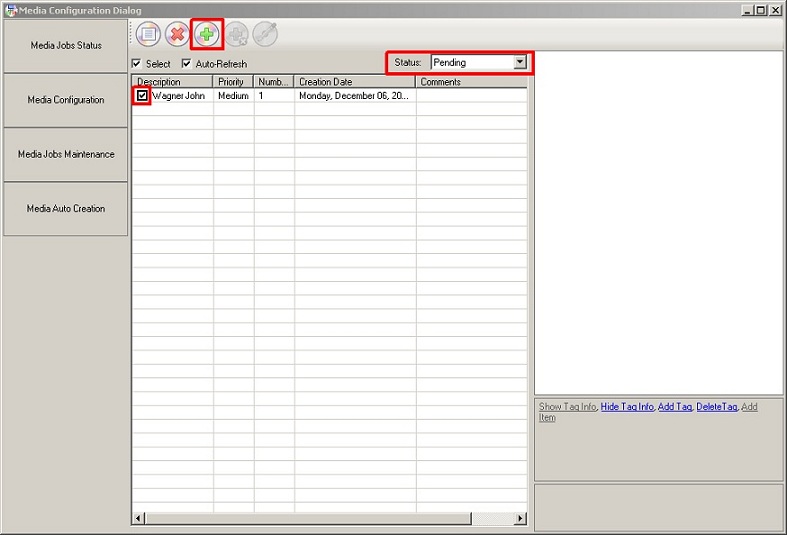
Task: Open the Media Jobs Status tab
Action: pyautogui.click(x=66, y=46)
